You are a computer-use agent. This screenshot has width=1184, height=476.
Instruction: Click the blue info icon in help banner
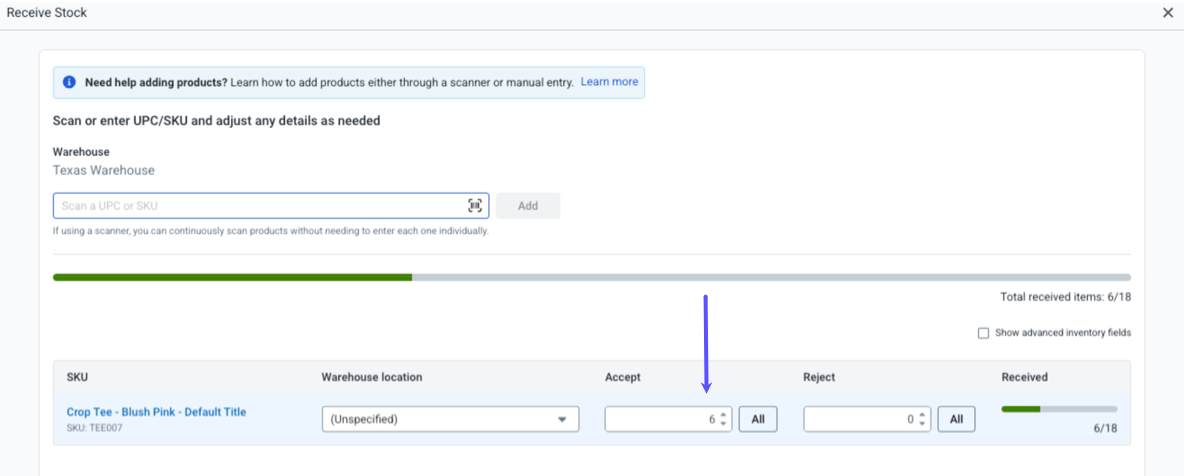tap(69, 82)
